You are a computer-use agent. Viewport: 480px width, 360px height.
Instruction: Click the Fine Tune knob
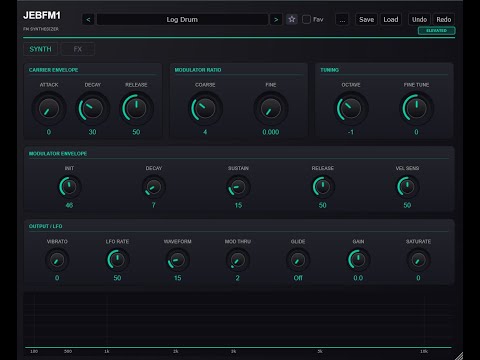[x=416, y=109]
